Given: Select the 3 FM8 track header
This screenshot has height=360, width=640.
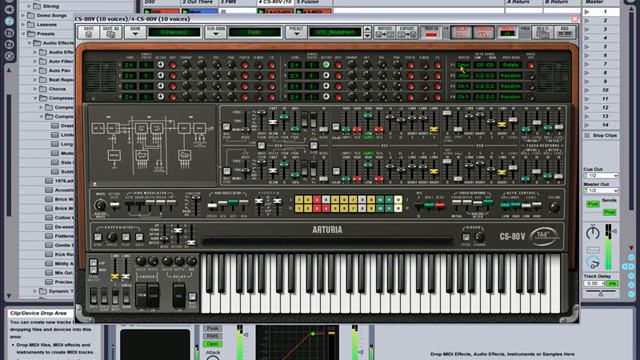Looking at the screenshot, I should 237,2.
